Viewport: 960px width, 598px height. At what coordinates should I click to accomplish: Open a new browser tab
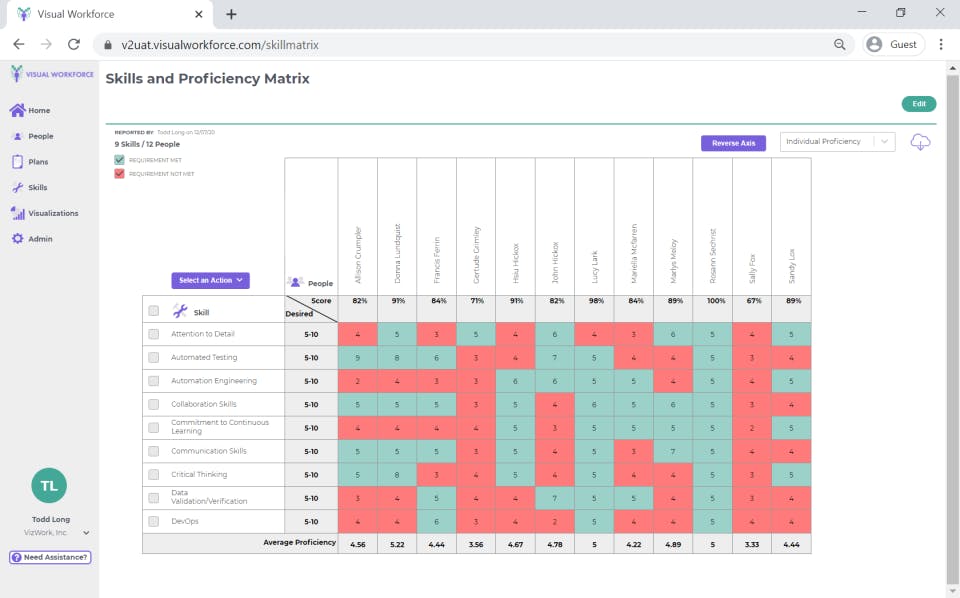(x=231, y=14)
